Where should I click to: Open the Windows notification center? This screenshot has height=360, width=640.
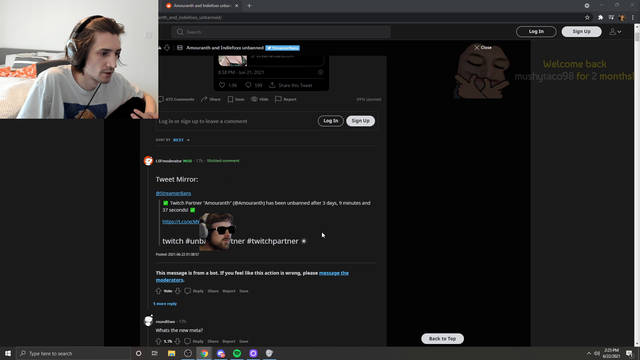coord(629,353)
